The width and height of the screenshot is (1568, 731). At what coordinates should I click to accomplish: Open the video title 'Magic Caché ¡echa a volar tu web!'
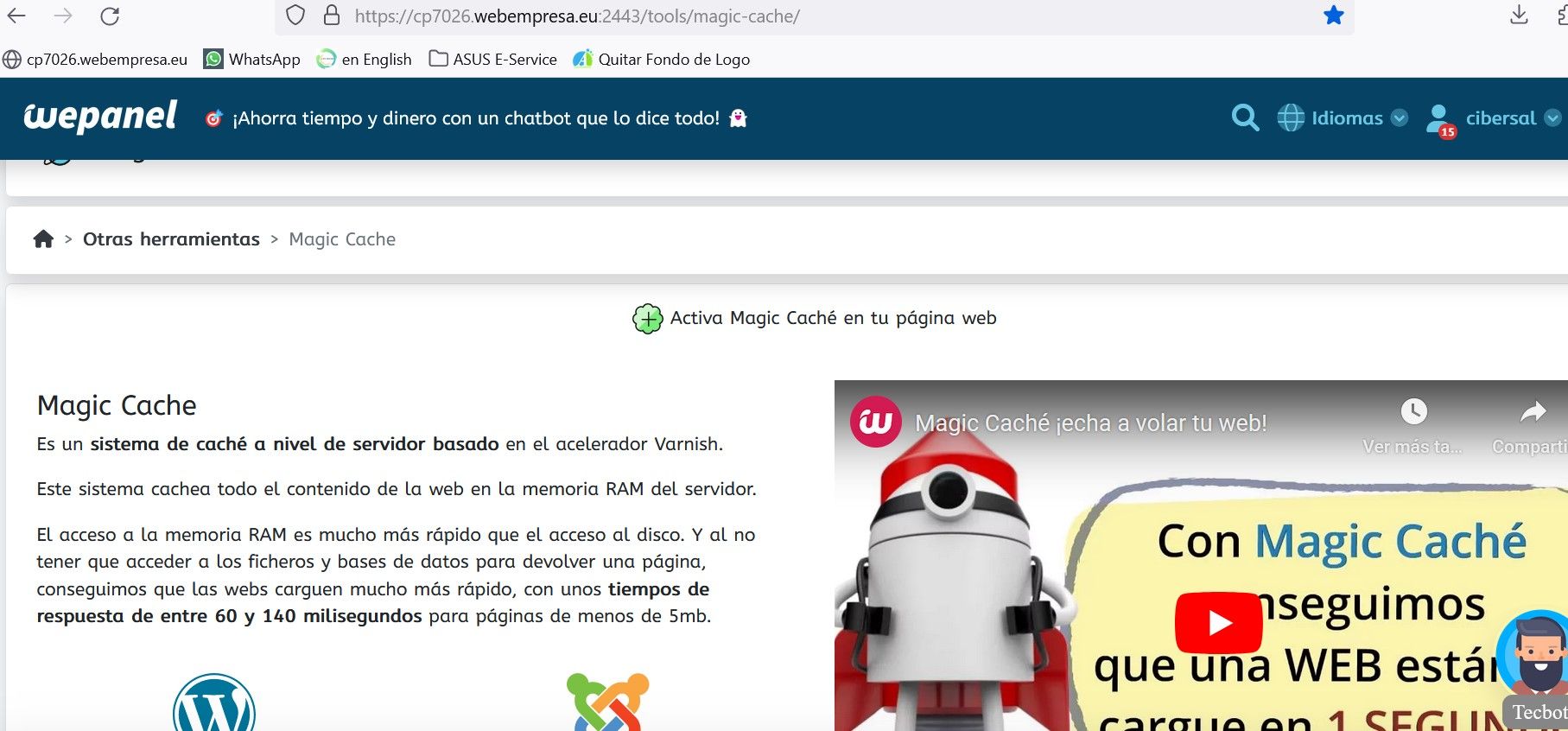1090,423
